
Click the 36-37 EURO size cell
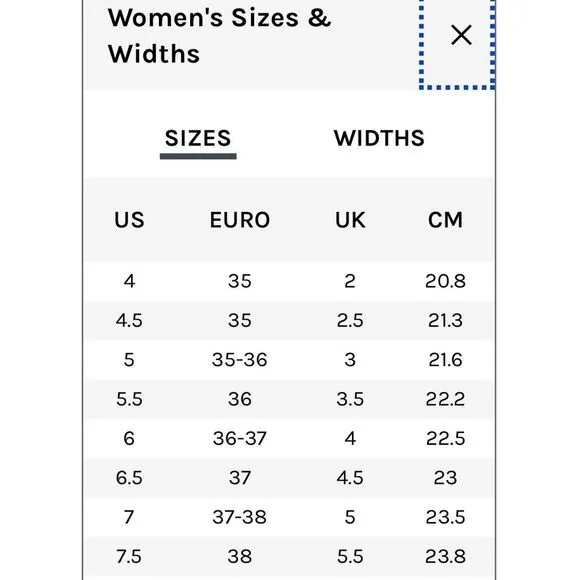tap(240, 439)
